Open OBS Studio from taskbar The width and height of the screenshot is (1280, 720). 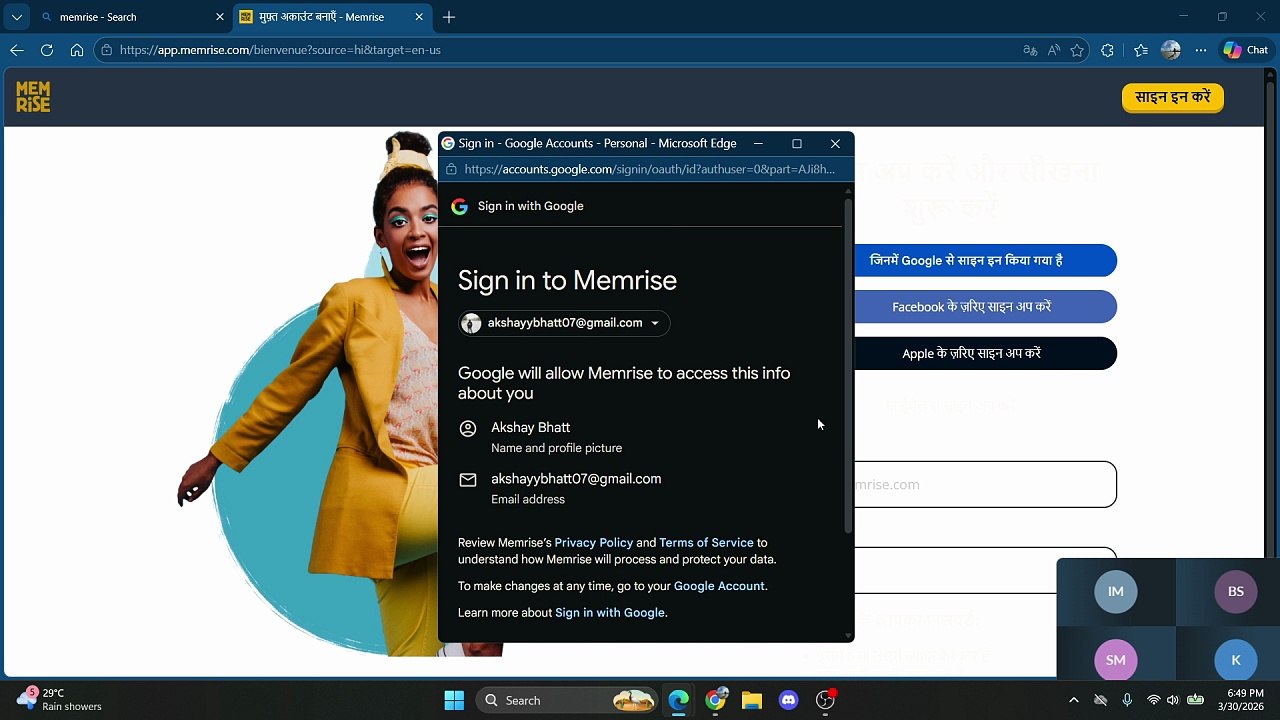click(x=825, y=700)
